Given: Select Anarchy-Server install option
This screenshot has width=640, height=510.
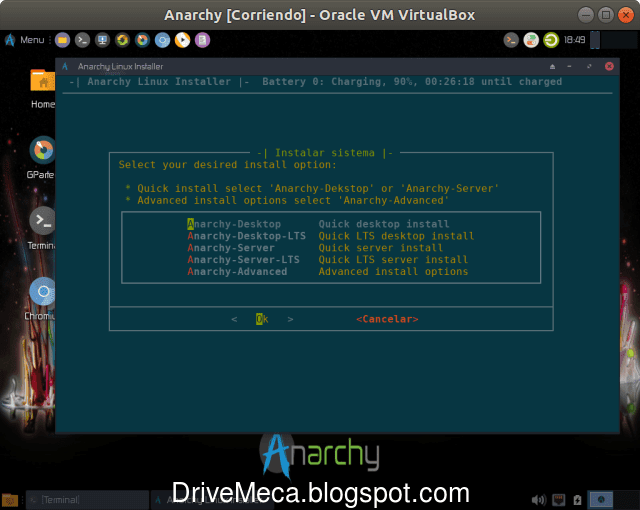Looking at the screenshot, I should [231, 248].
